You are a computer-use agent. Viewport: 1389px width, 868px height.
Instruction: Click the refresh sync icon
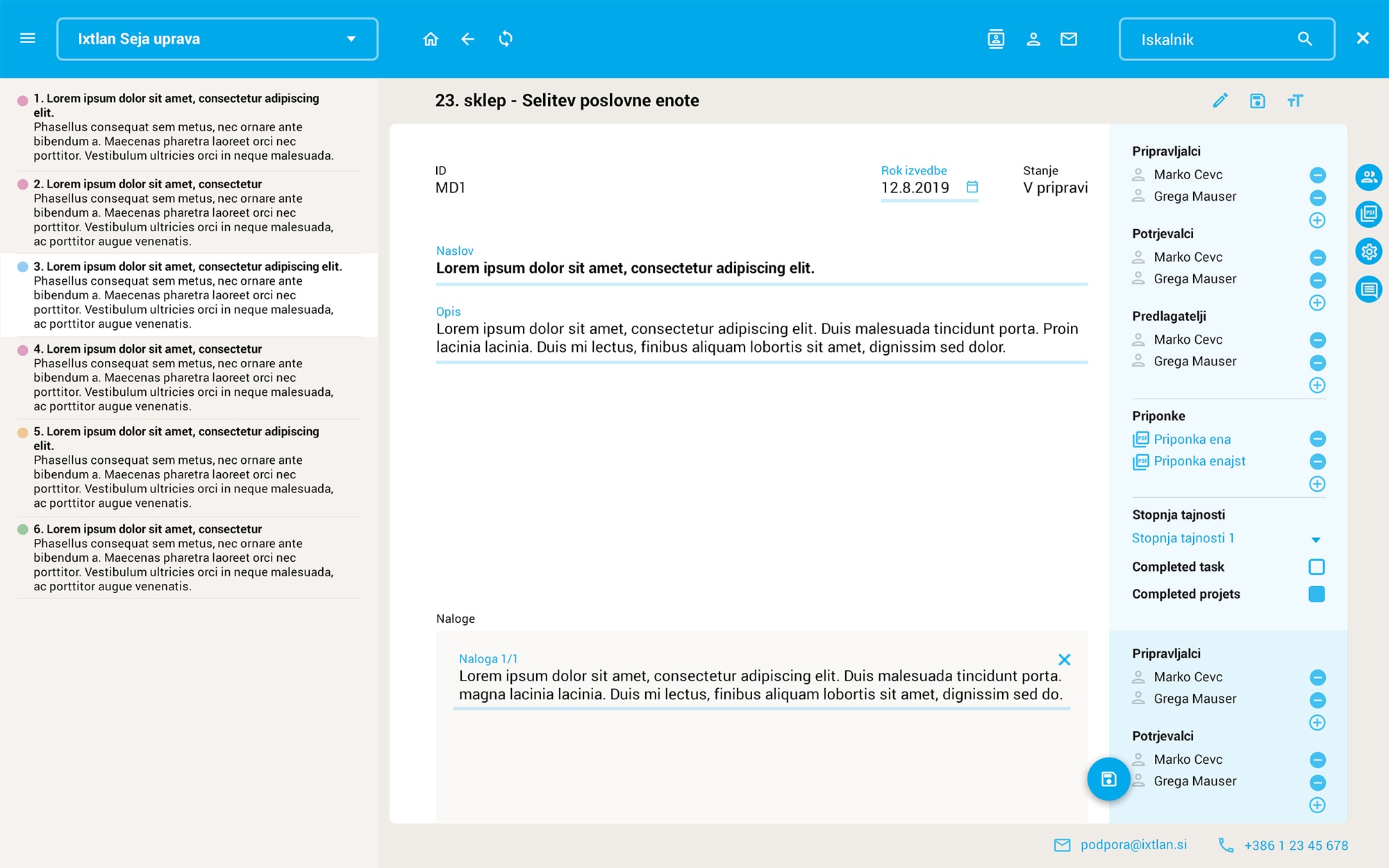[506, 39]
